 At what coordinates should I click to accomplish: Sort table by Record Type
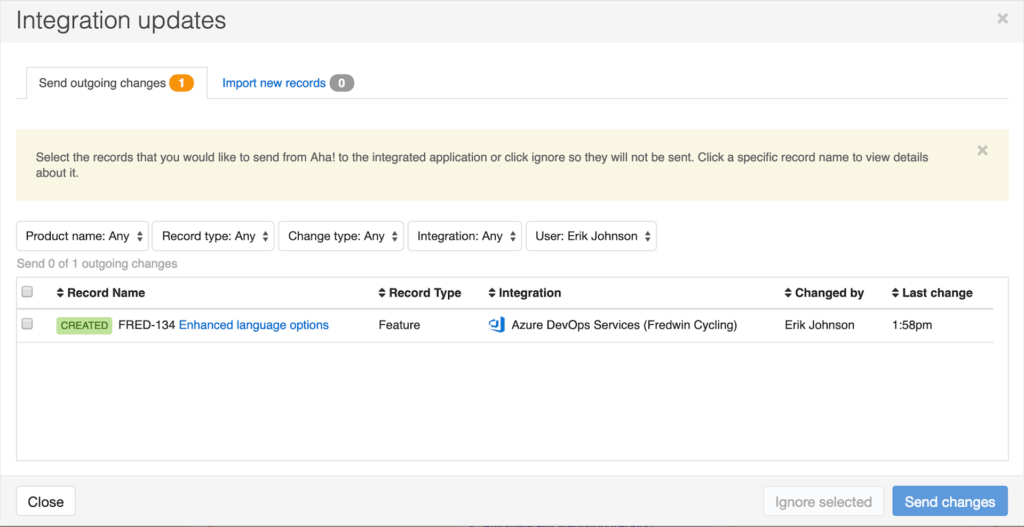coord(420,293)
